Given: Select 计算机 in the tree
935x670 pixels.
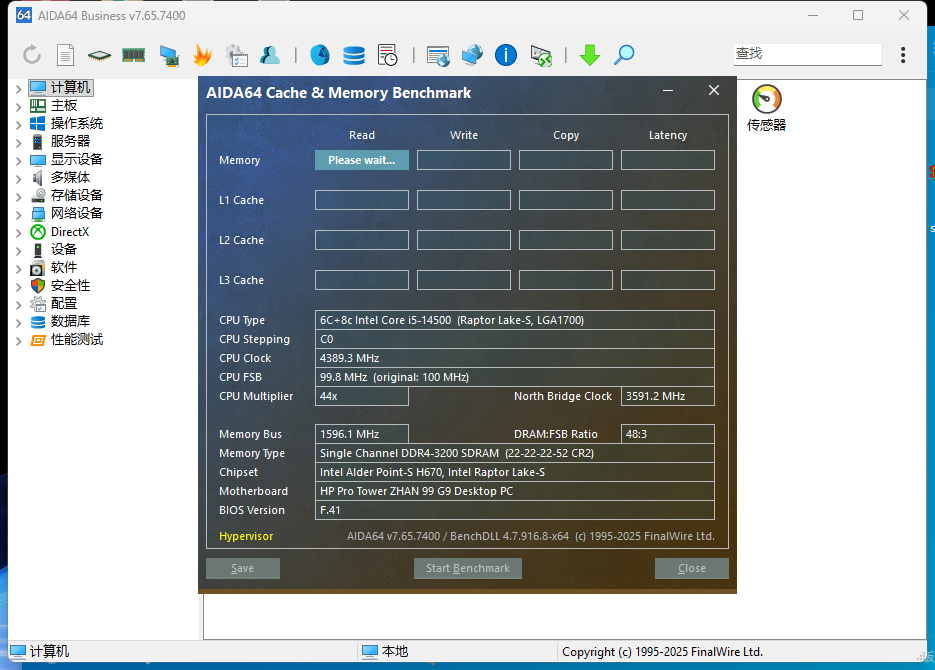Looking at the screenshot, I should (x=70, y=88).
